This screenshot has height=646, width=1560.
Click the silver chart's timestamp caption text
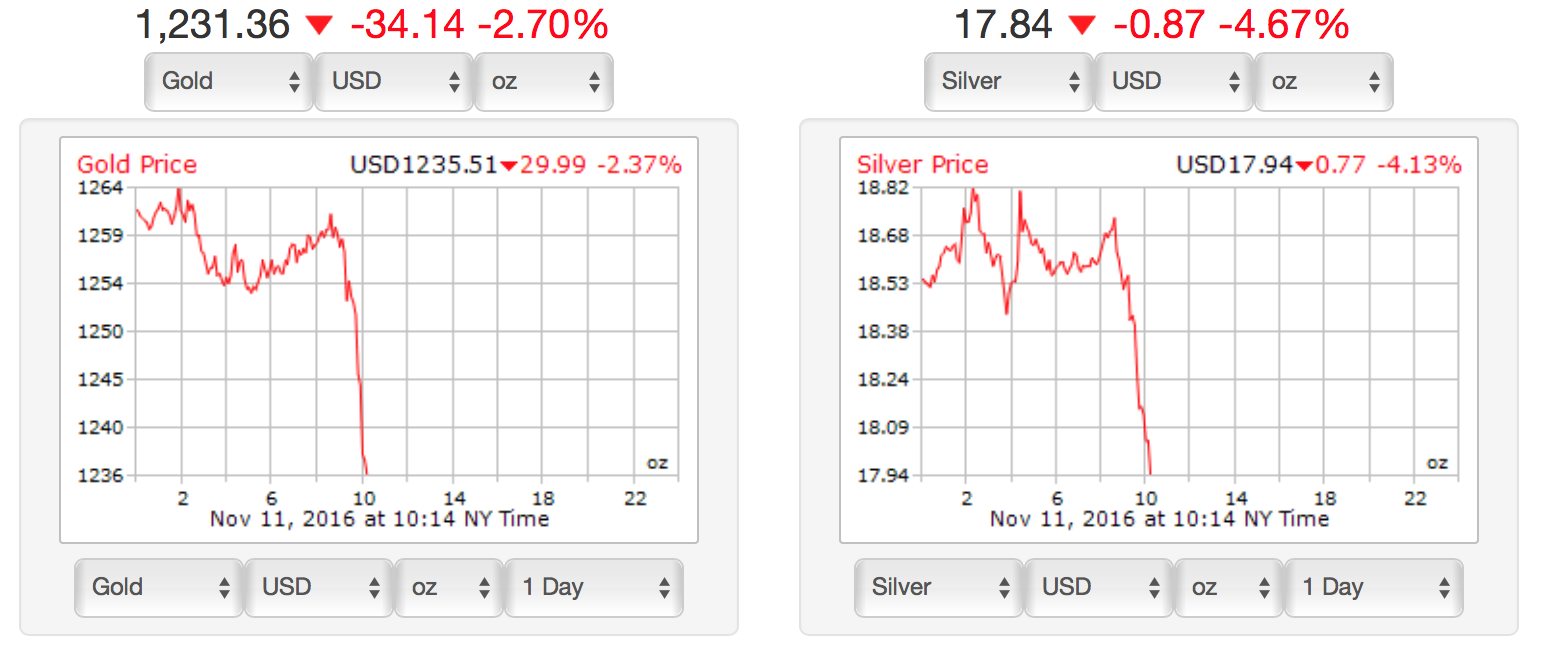click(x=1159, y=519)
